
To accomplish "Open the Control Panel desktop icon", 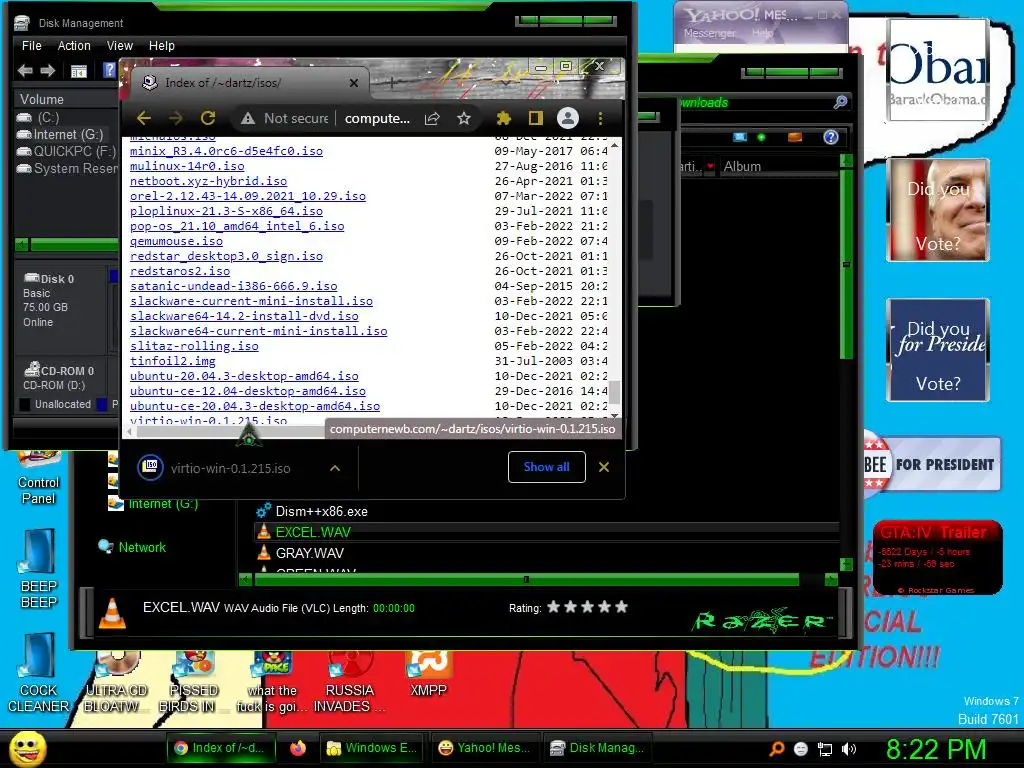I will (38, 477).
